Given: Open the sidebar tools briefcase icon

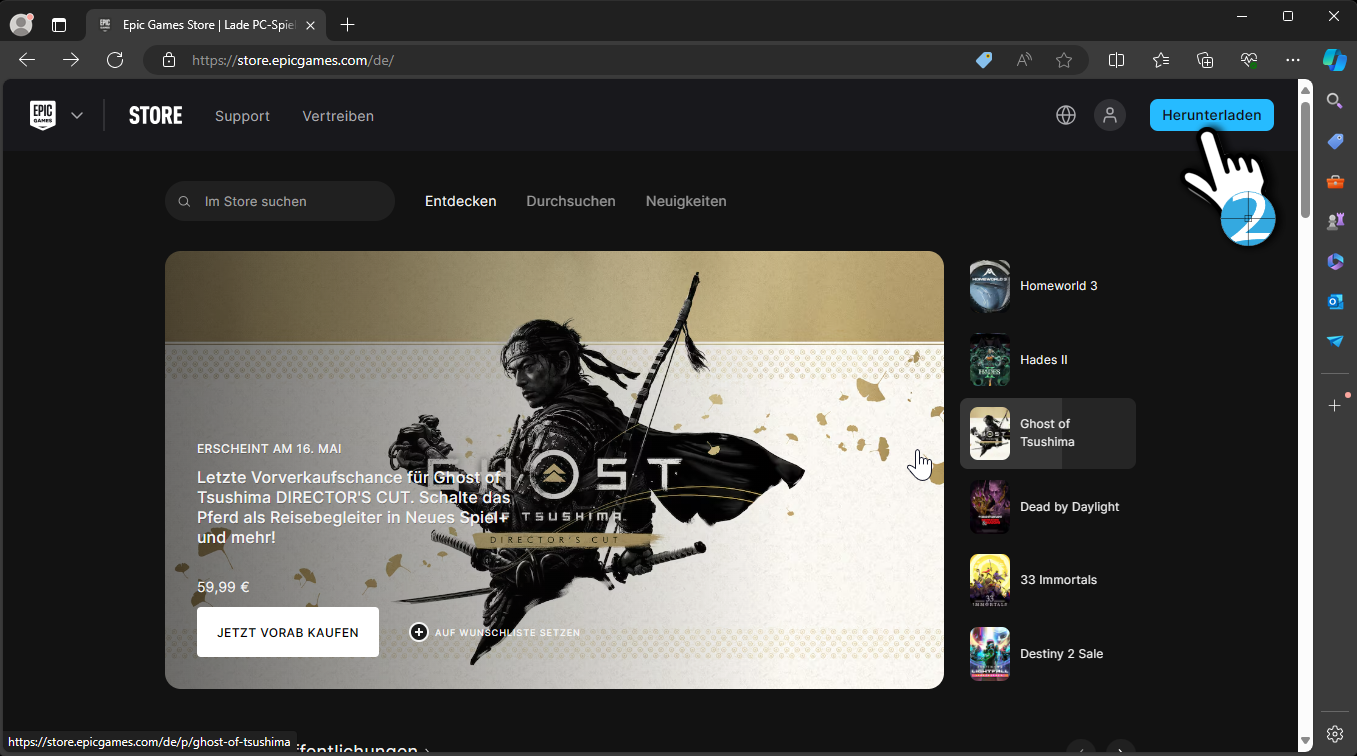Looking at the screenshot, I should click(1335, 181).
